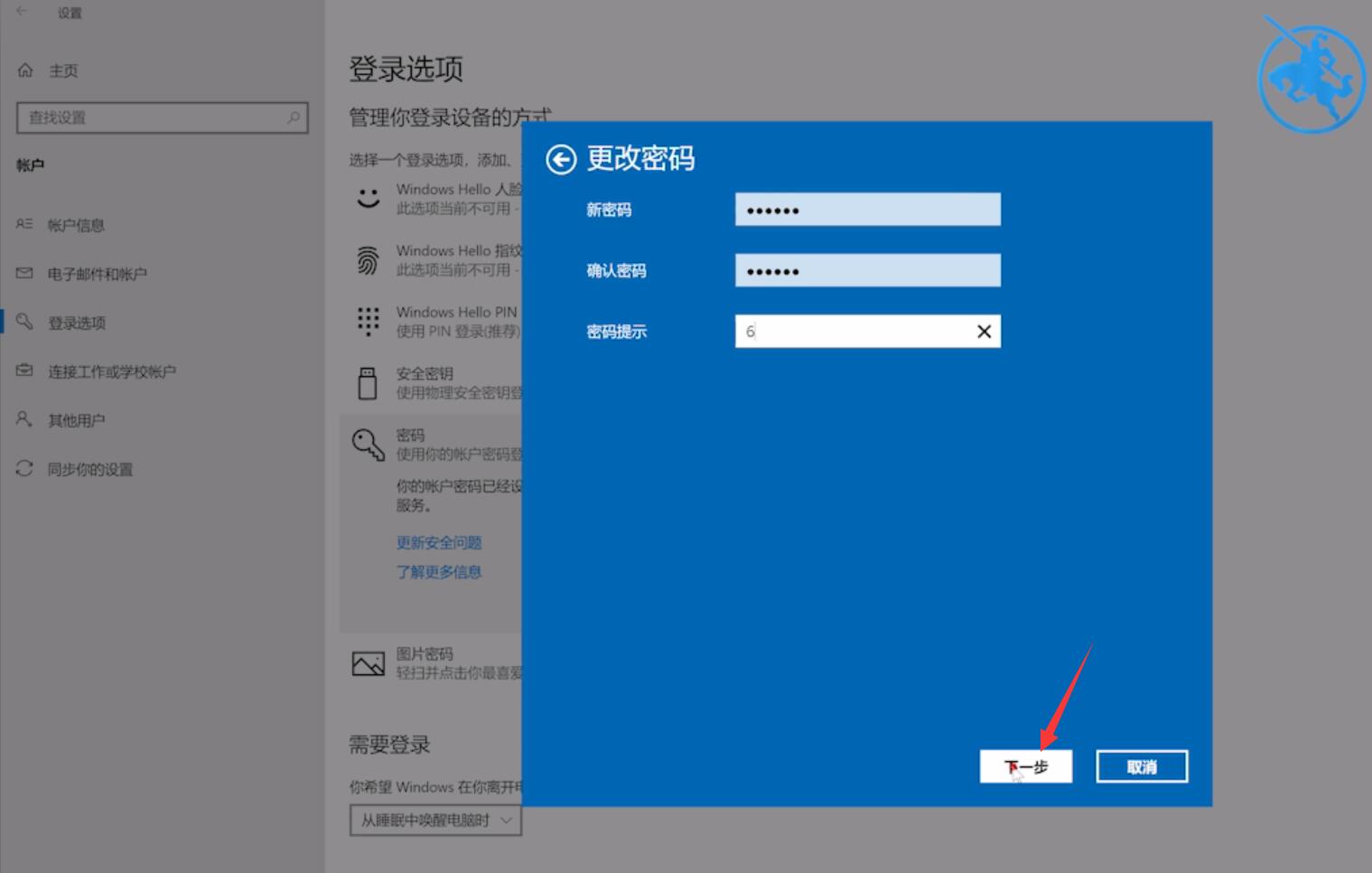
Task: Clear the password hint with the X icon
Action: 984,332
